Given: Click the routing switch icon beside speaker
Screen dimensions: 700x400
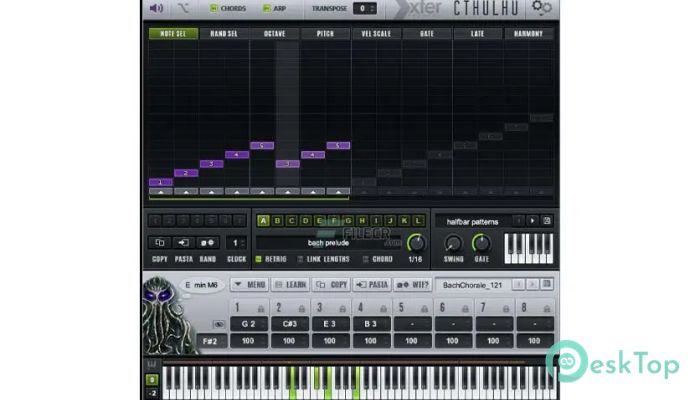Looking at the screenshot, I should point(183,8).
